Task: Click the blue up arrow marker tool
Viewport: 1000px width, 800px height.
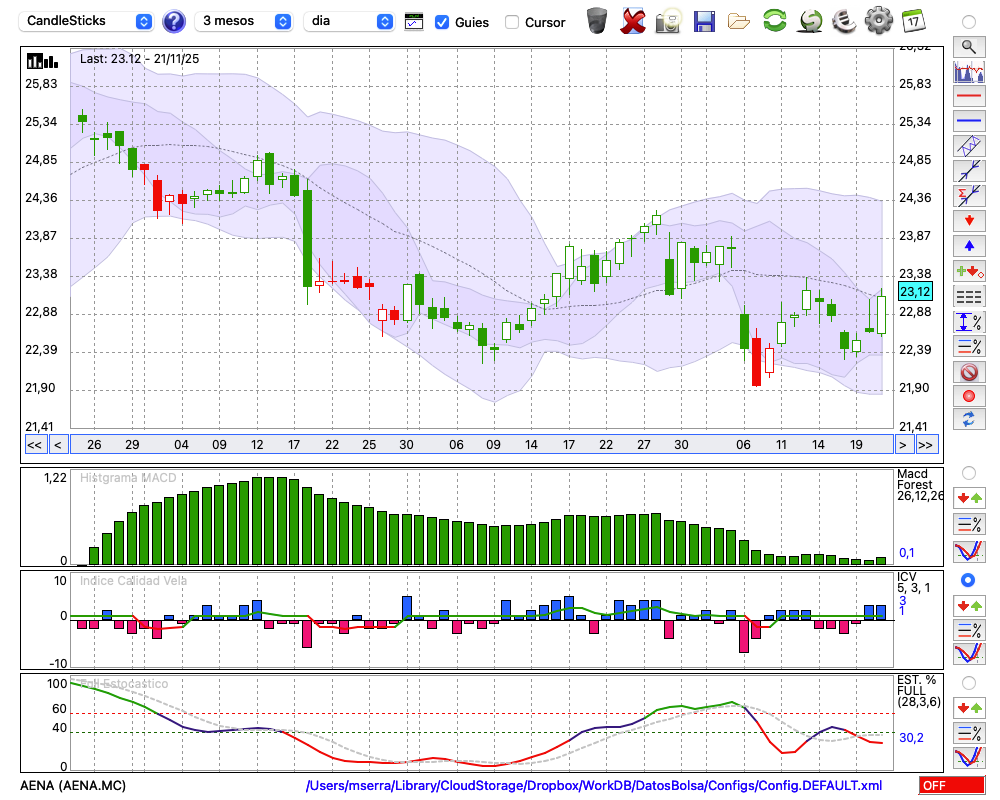Action: (x=968, y=245)
